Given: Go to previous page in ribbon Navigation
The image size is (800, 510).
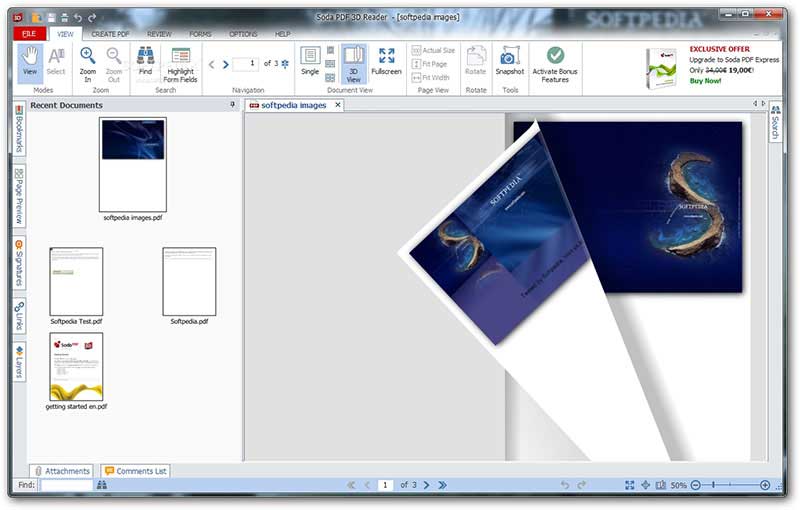Looking at the screenshot, I should point(212,64).
